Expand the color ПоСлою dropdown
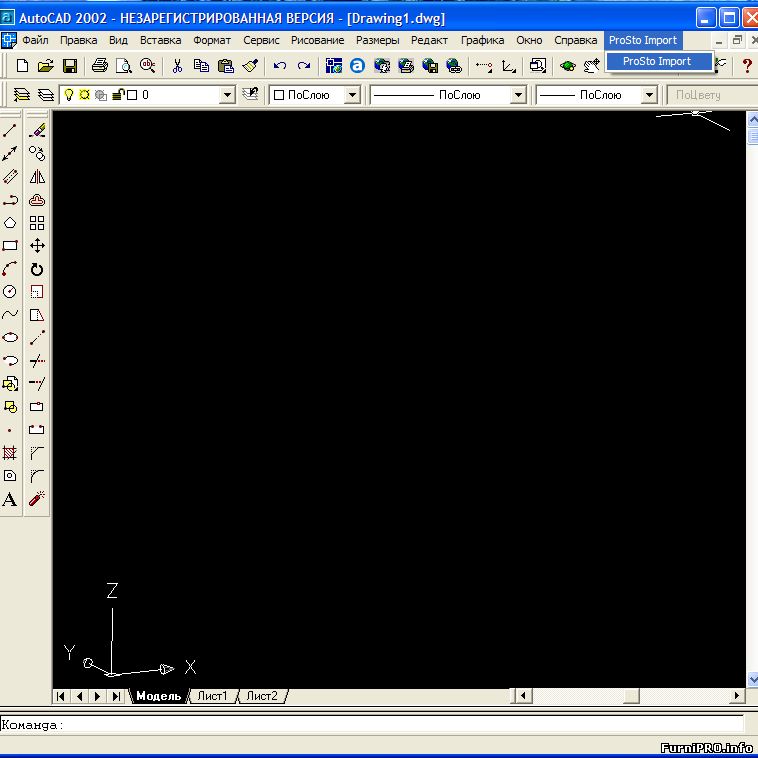This screenshot has height=758, width=758. click(352, 95)
